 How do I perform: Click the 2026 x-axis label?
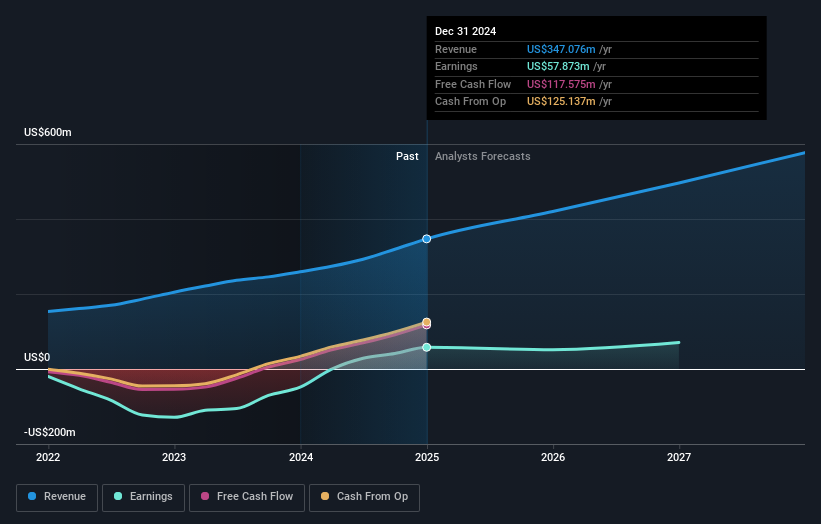pos(553,458)
